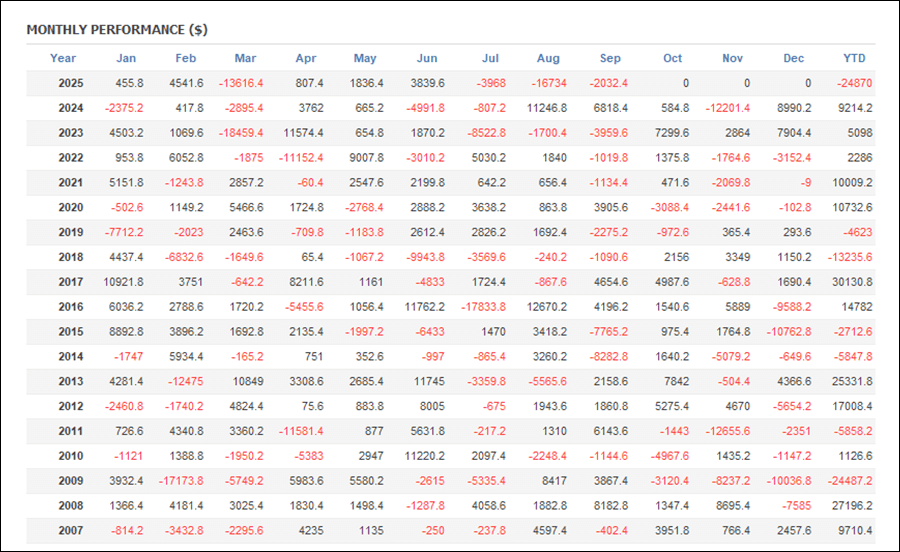Click the 2016 year row label
900x552 pixels.
click(x=71, y=308)
